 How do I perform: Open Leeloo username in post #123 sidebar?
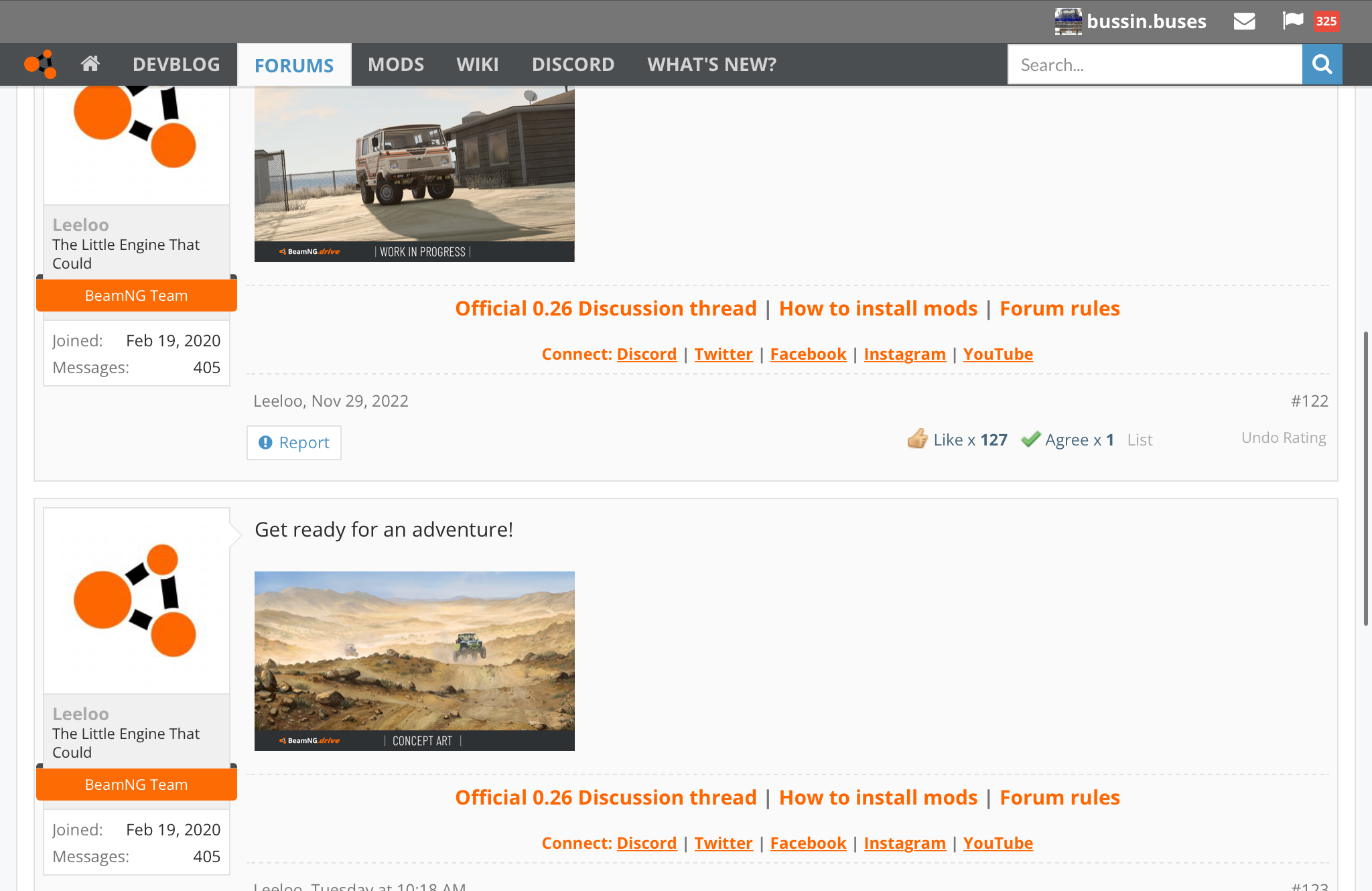point(80,714)
